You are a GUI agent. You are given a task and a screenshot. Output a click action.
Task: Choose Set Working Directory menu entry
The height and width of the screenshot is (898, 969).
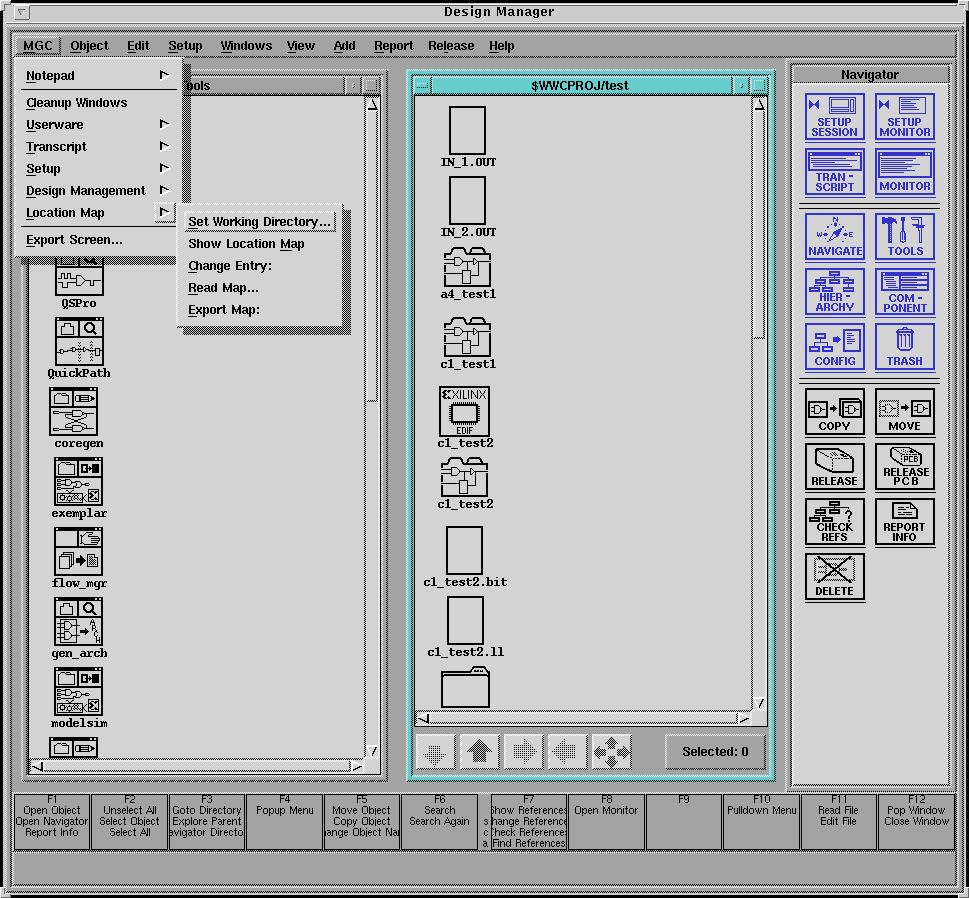pyautogui.click(x=259, y=222)
